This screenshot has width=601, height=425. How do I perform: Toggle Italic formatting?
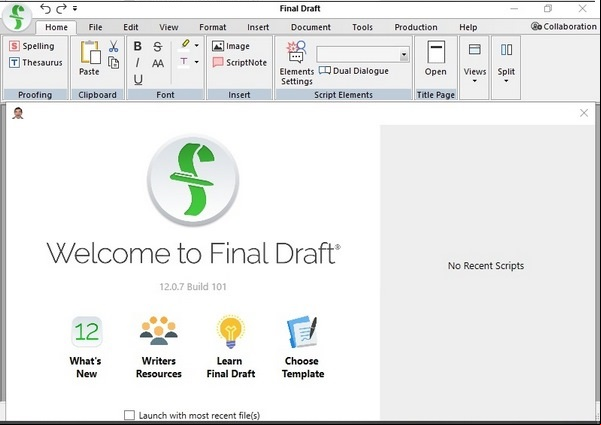[x=138, y=63]
